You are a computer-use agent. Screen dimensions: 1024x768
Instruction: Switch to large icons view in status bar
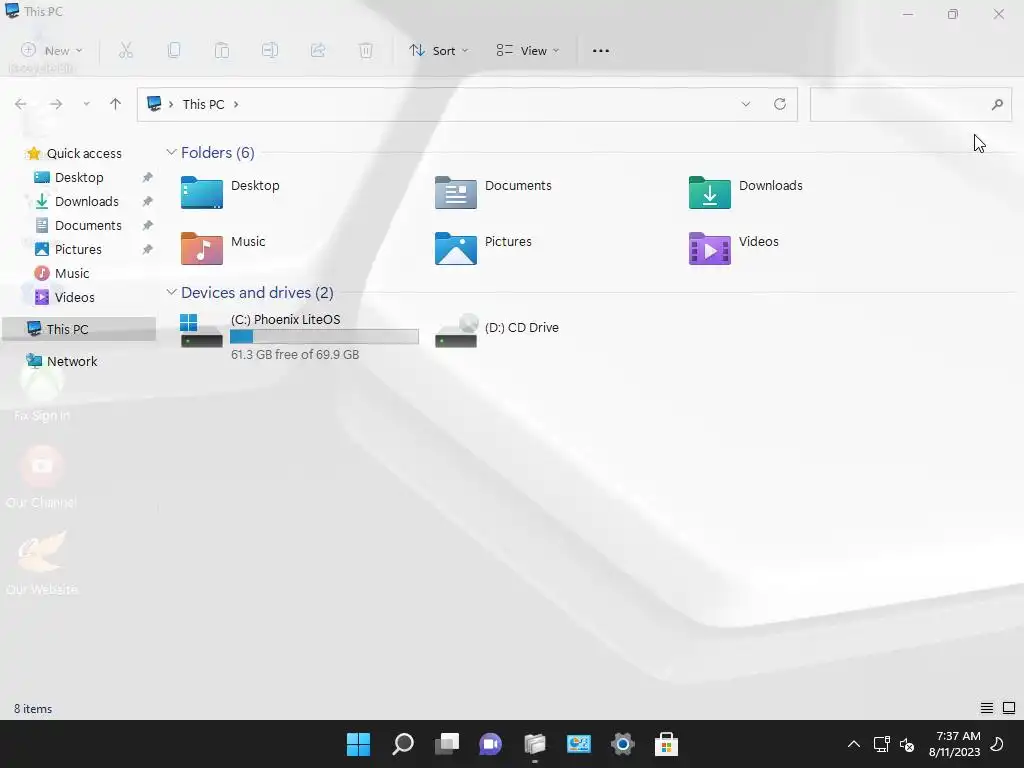point(1009,708)
